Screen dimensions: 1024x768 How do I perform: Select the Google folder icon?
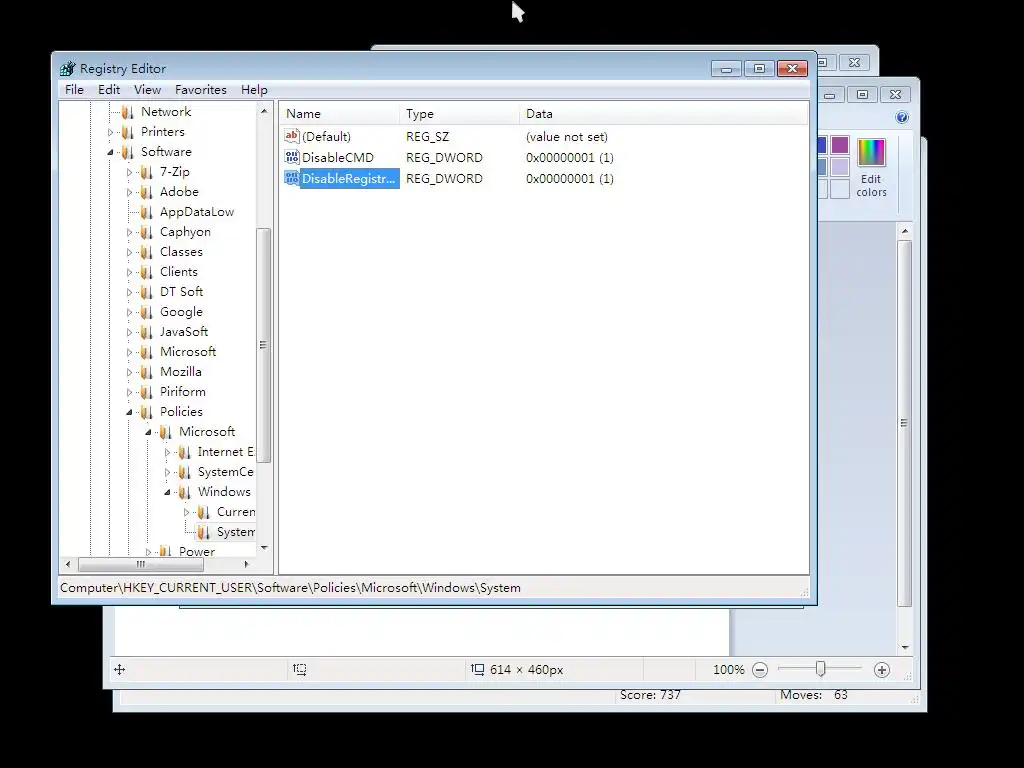pos(147,312)
